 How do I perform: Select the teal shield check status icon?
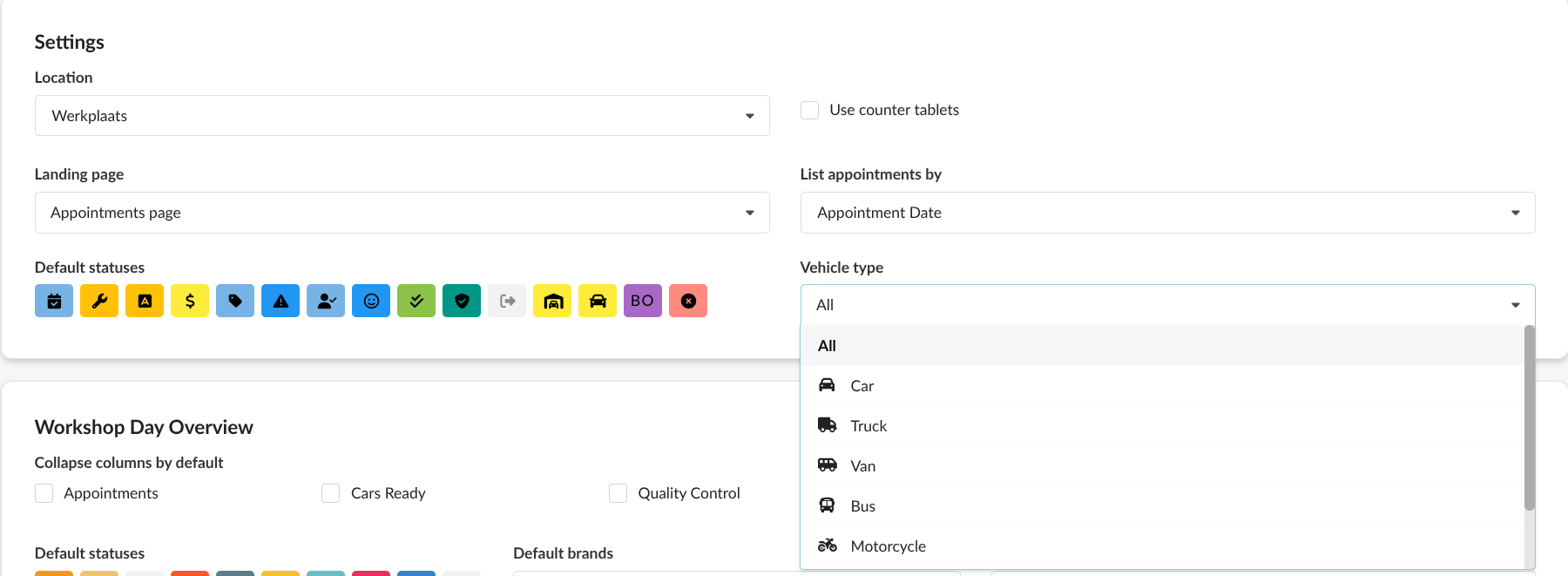(462, 301)
